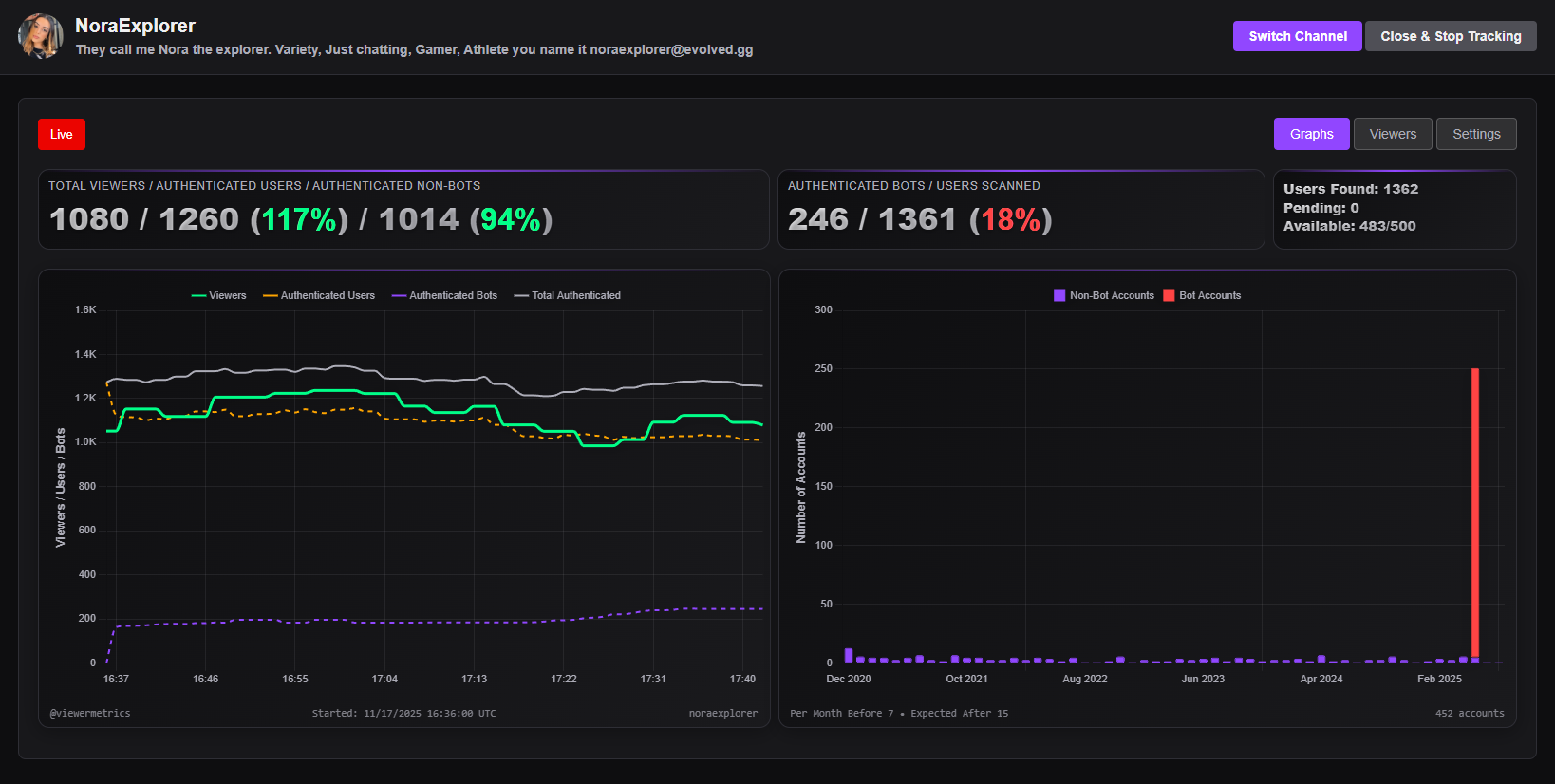
Task: Click the 1080 total viewers value
Action: click(x=89, y=219)
